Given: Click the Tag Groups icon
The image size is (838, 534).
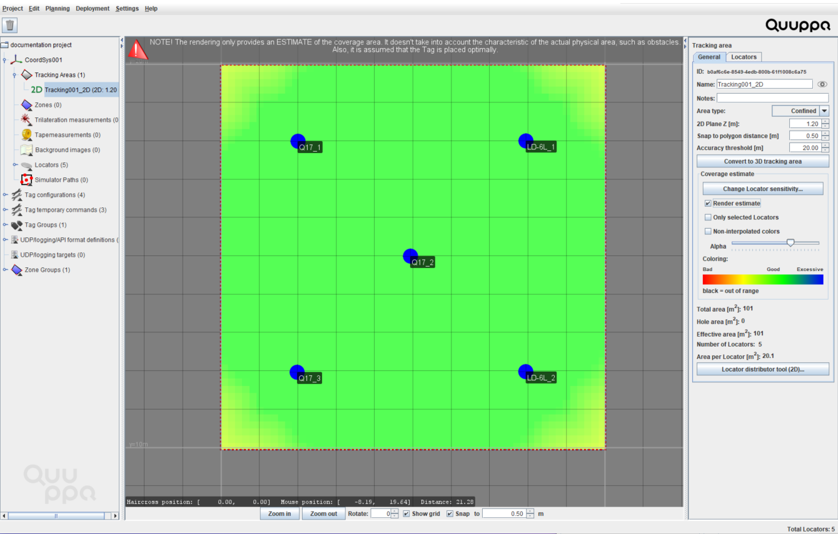Looking at the screenshot, I should (x=17, y=225).
